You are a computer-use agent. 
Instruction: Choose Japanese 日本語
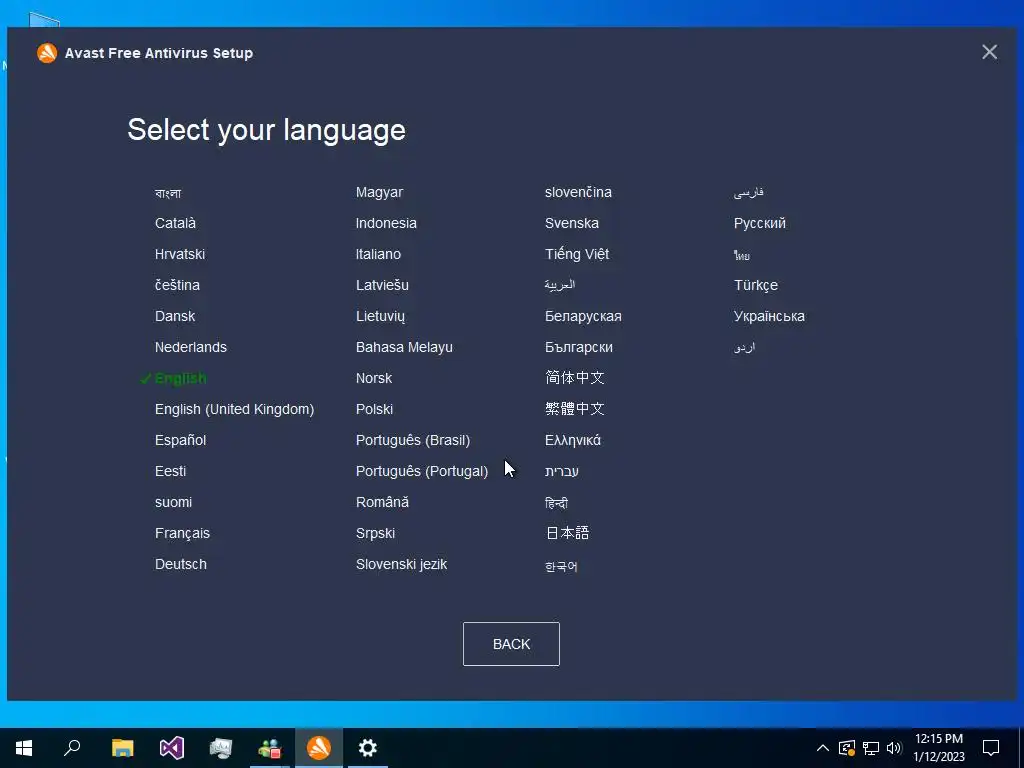pos(567,533)
